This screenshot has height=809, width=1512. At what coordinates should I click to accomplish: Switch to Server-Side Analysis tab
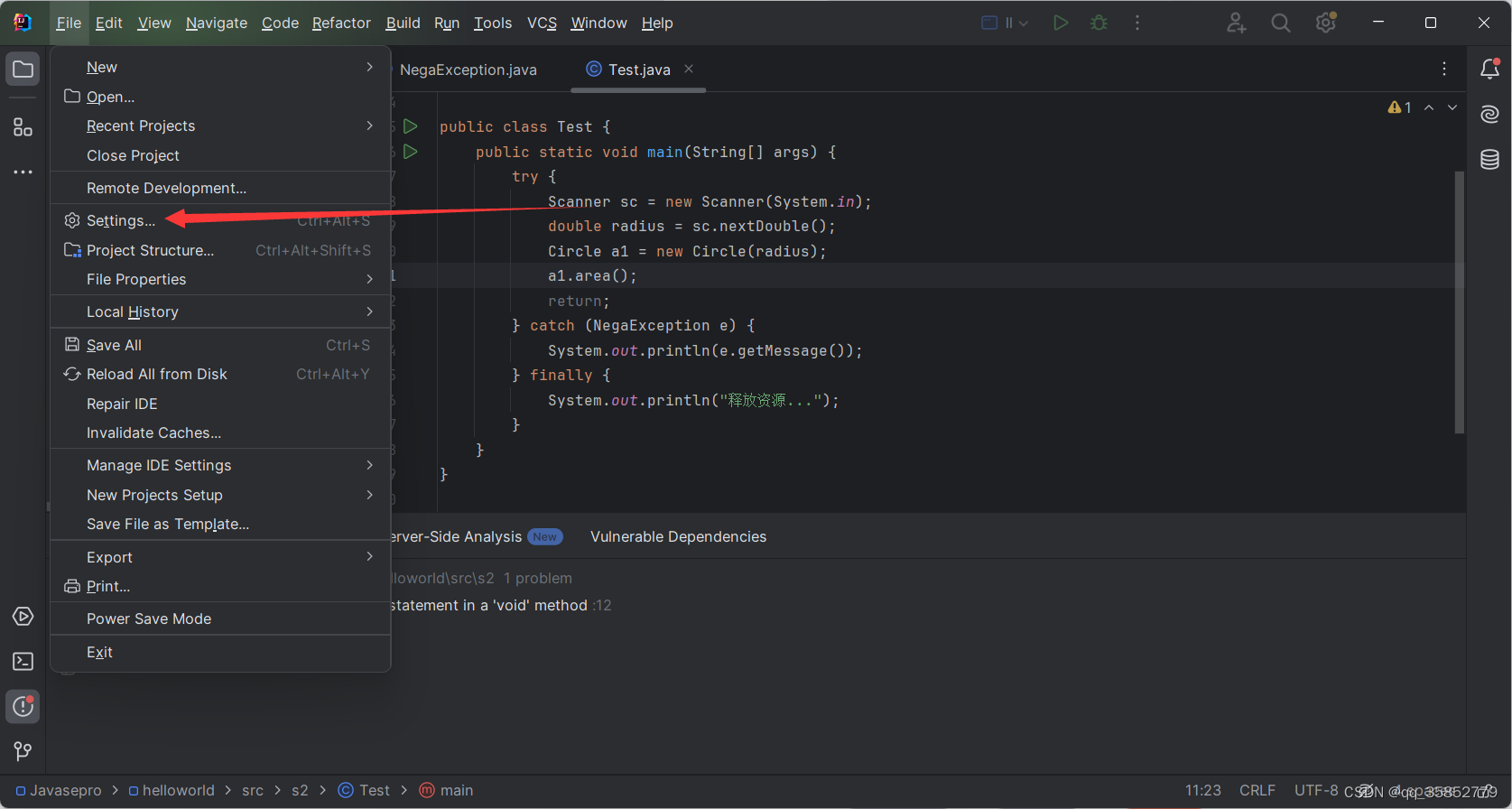tap(476, 536)
